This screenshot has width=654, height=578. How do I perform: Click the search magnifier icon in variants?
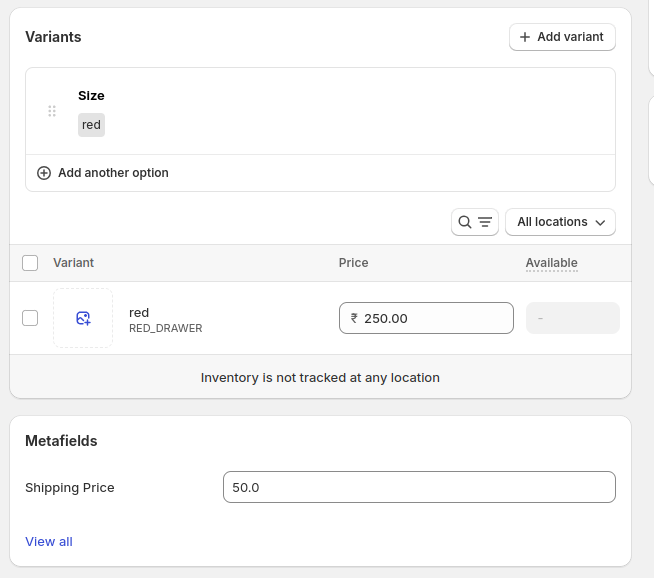(x=465, y=222)
